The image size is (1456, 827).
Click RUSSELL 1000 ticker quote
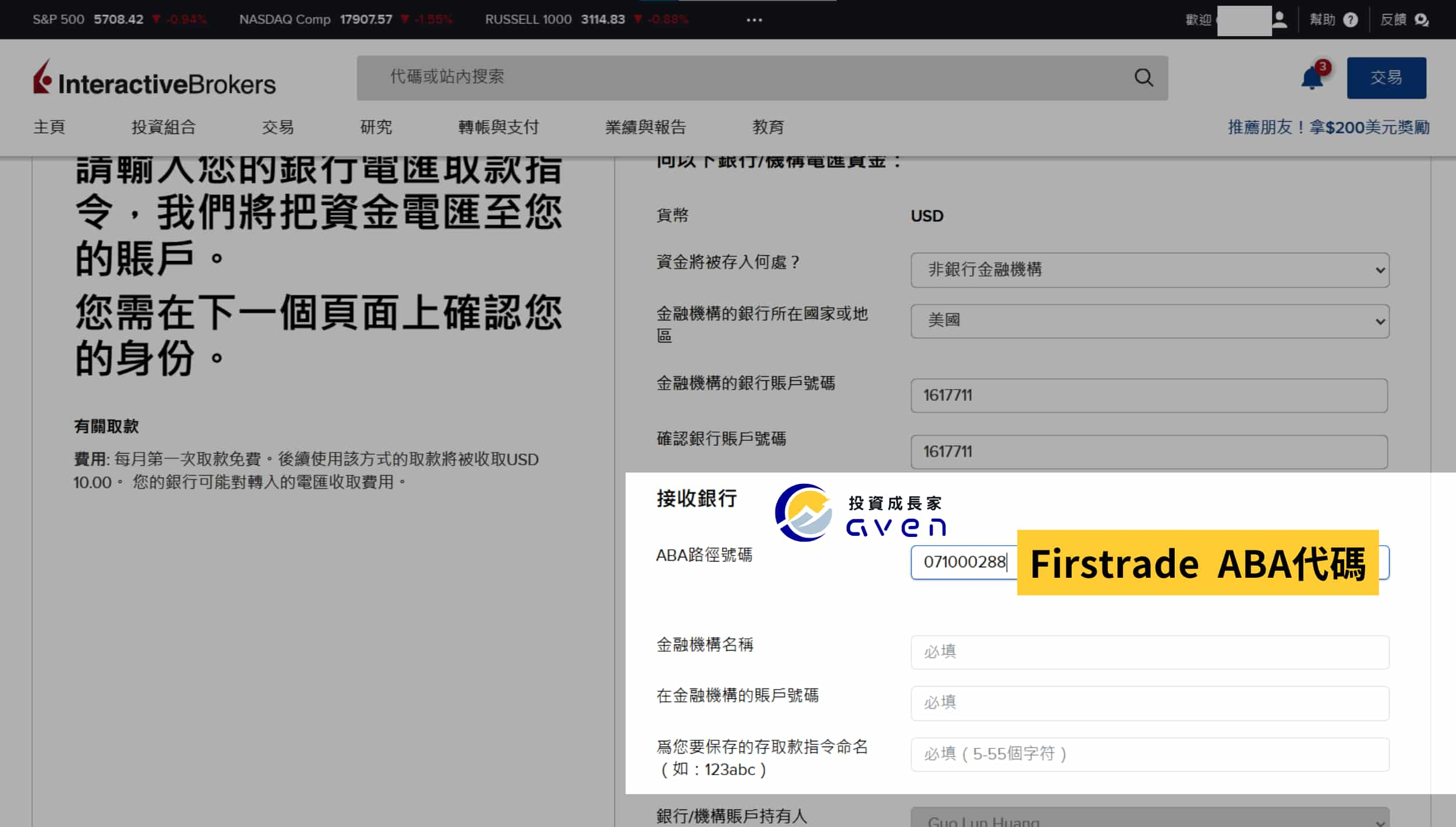click(586, 19)
